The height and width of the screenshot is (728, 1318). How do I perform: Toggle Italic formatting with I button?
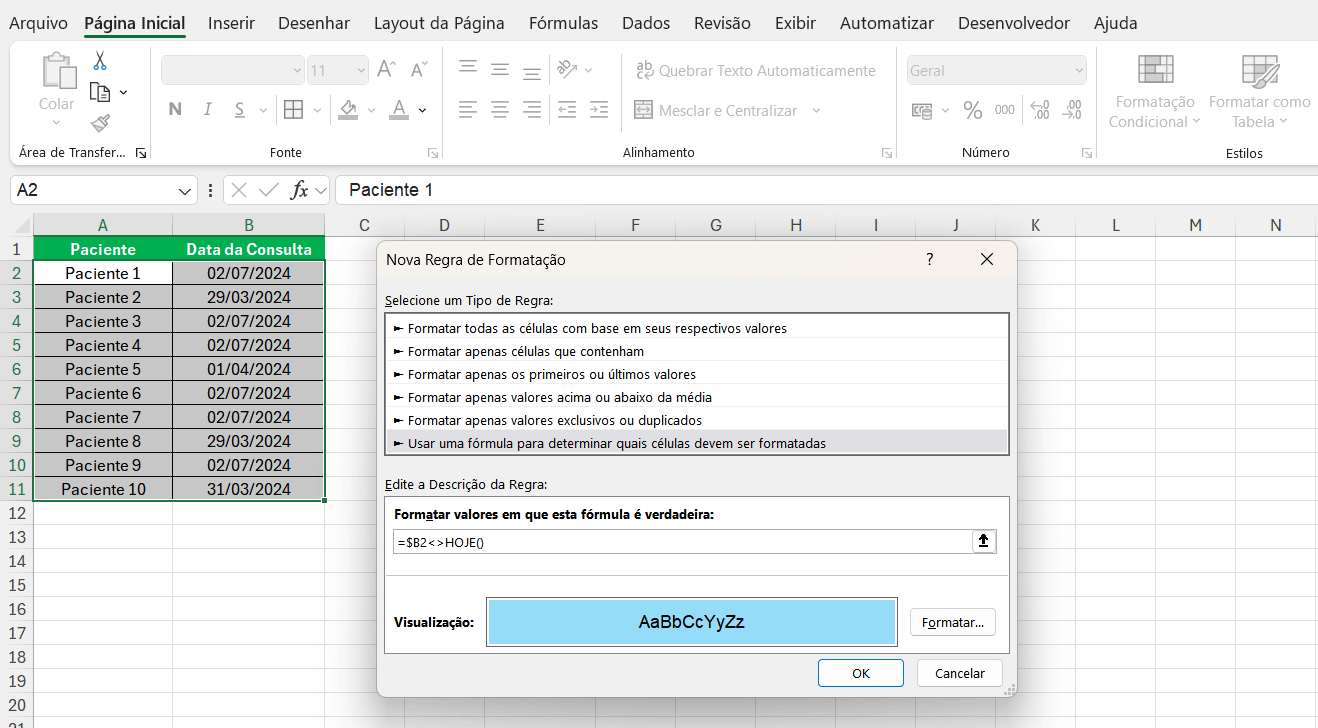tap(208, 110)
